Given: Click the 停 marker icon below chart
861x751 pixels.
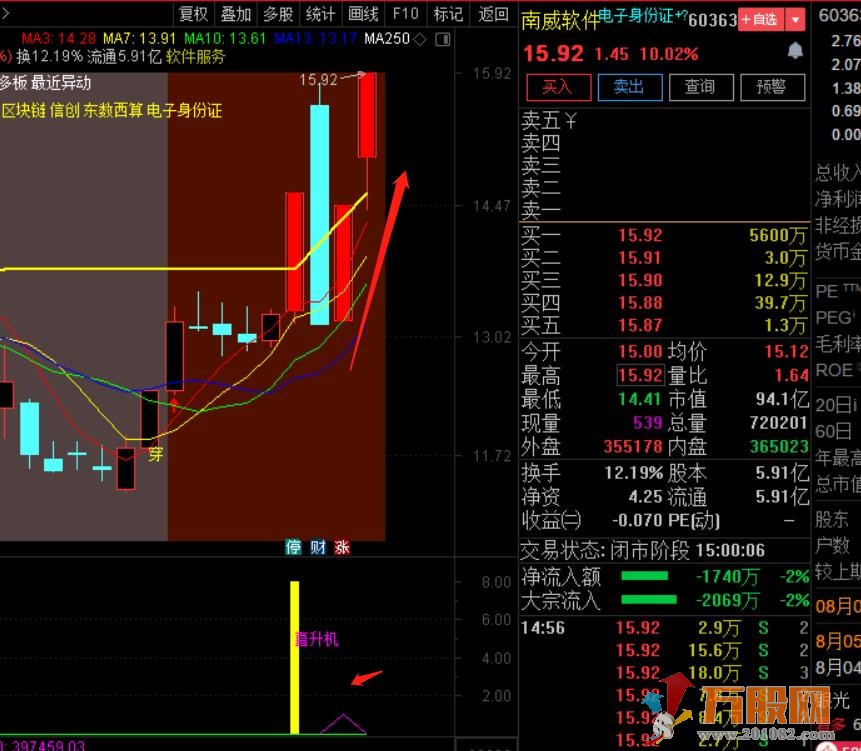Looking at the screenshot, I should click(x=293, y=547).
